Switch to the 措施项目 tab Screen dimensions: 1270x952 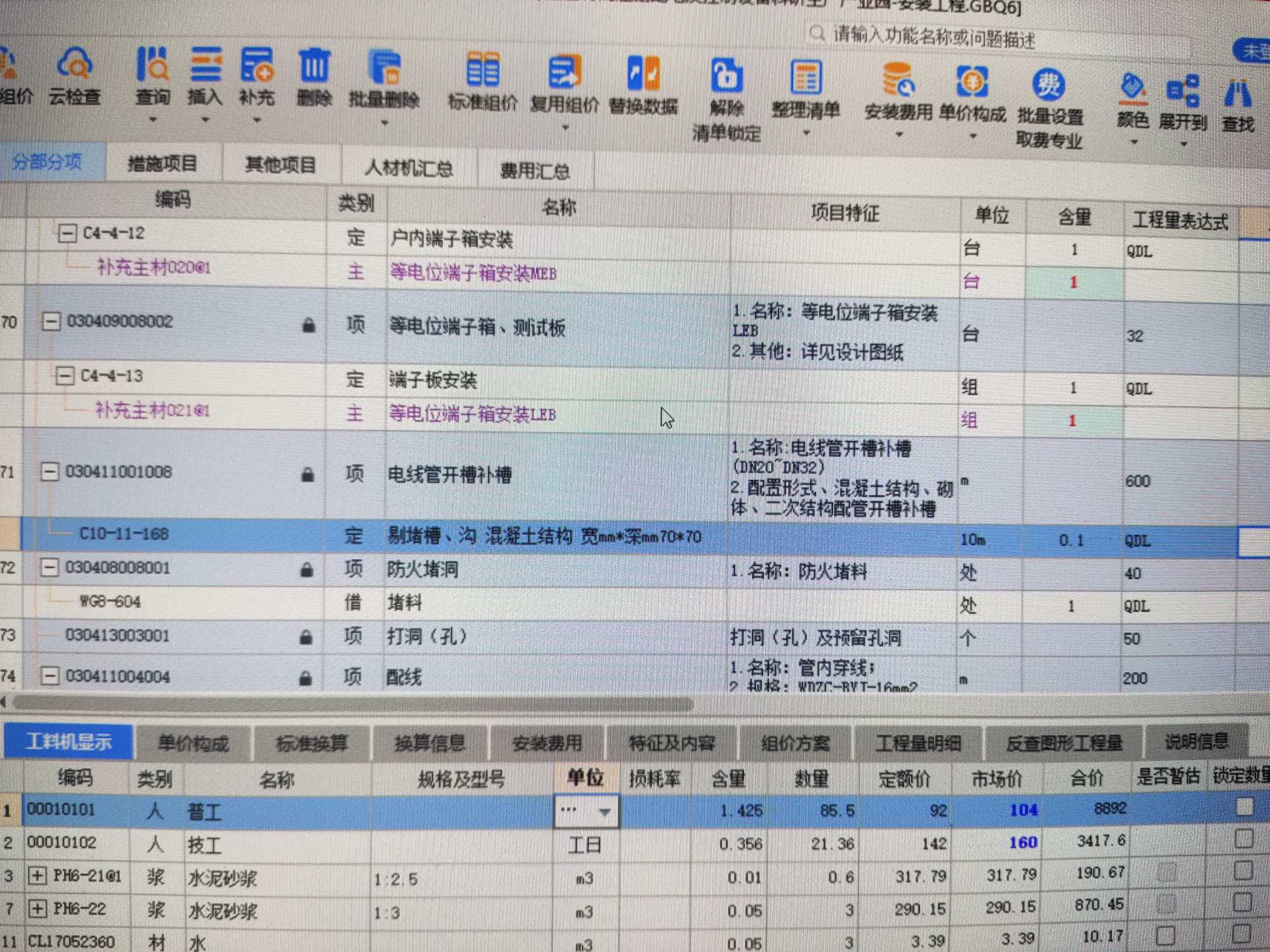(x=163, y=164)
